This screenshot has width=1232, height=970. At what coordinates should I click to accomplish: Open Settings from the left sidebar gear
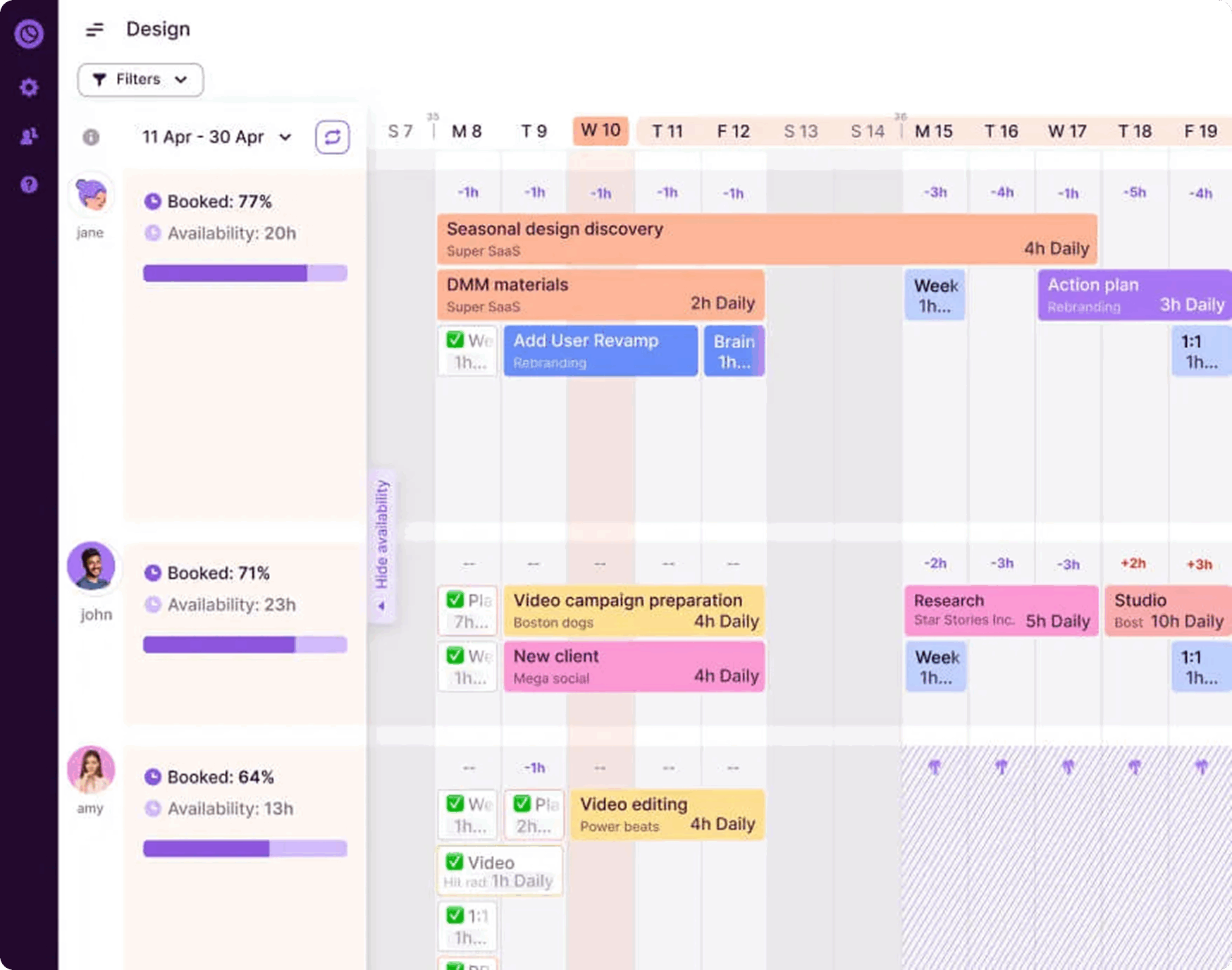tap(29, 87)
